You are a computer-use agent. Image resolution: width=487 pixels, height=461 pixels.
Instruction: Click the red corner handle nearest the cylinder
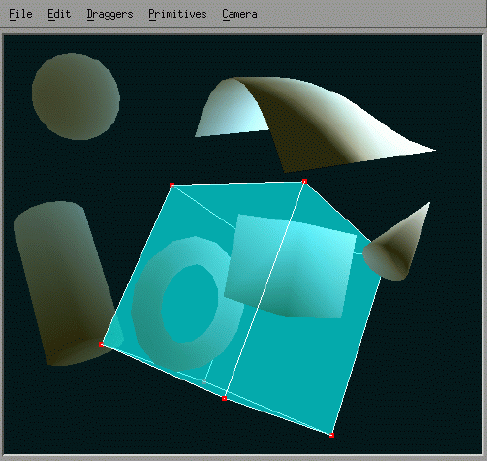102,345
